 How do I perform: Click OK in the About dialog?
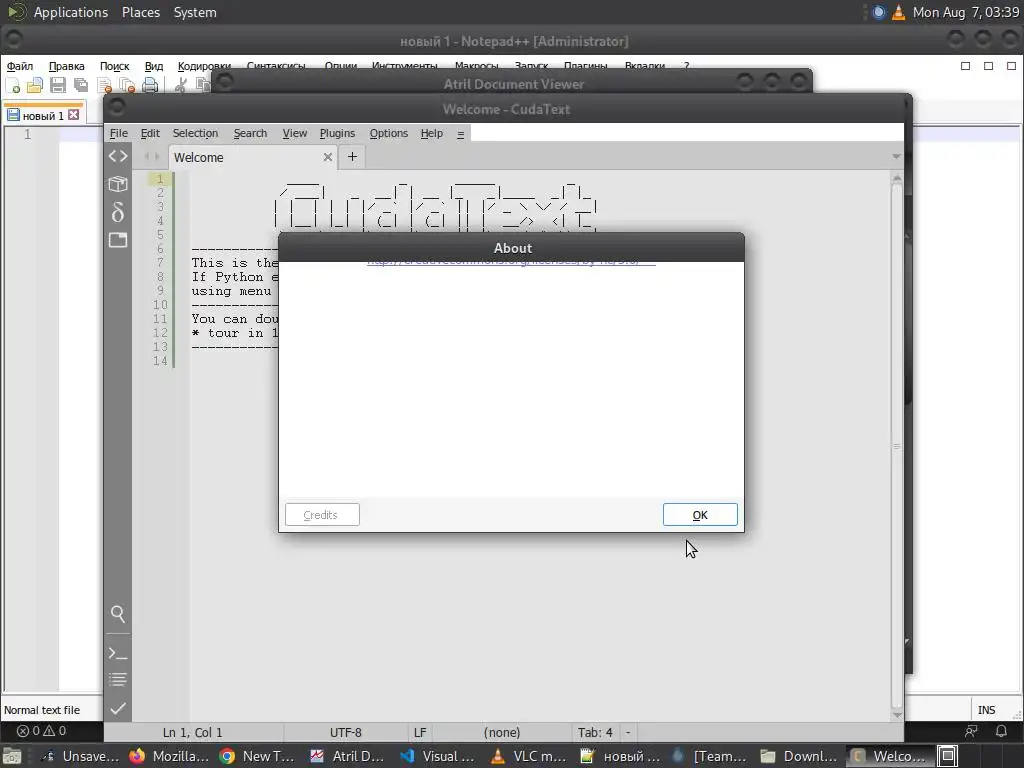pyautogui.click(x=700, y=515)
